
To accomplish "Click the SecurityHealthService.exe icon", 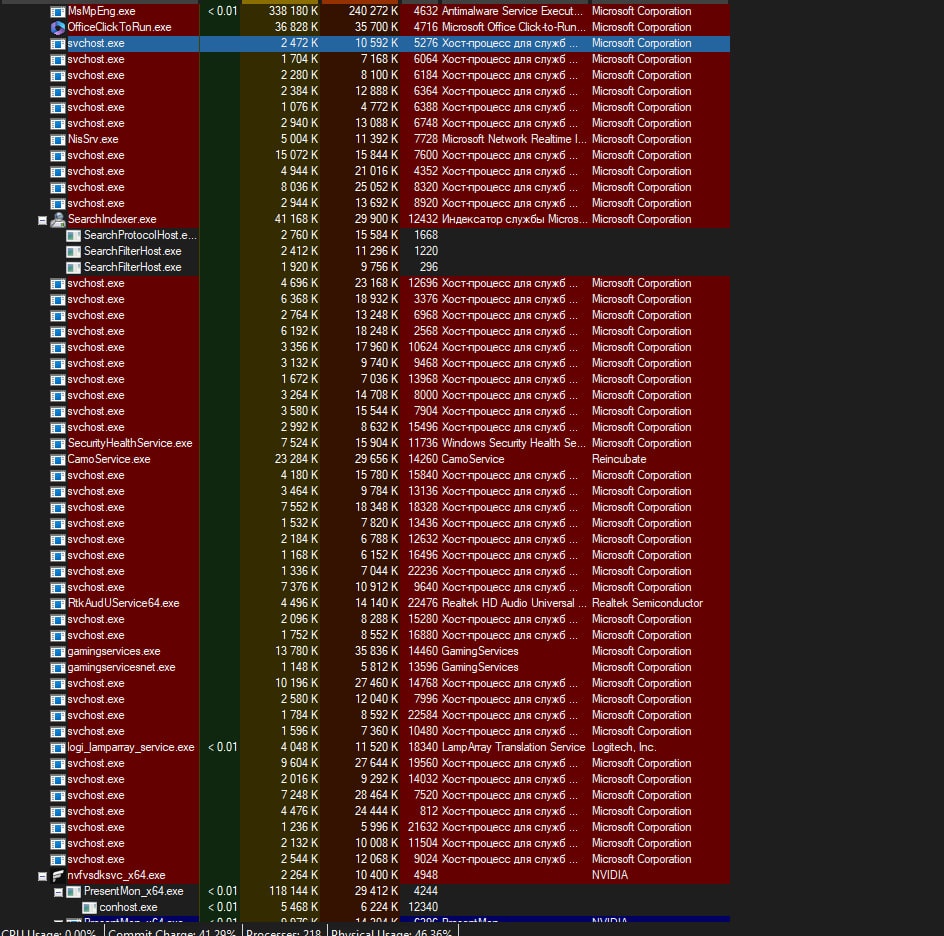I will [x=58, y=444].
